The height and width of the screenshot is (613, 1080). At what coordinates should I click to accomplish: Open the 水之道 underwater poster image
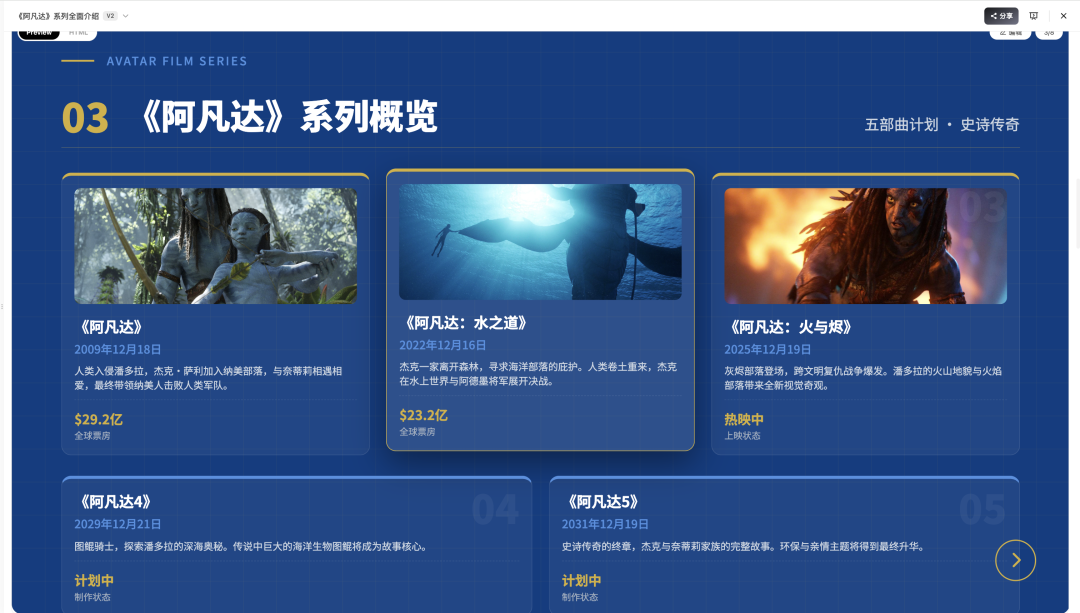tap(540, 242)
